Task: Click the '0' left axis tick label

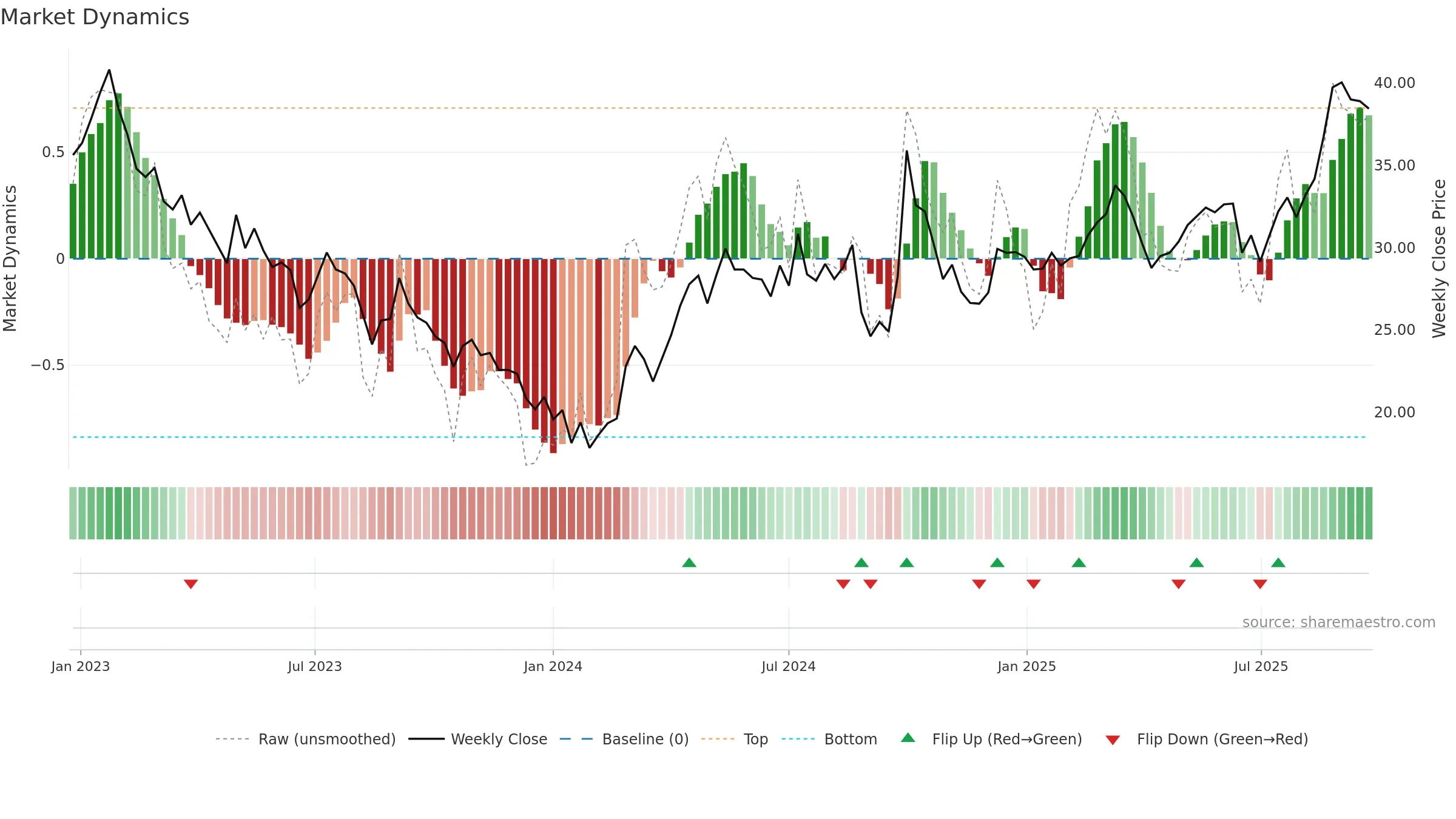Action: click(x=60, y=259)
